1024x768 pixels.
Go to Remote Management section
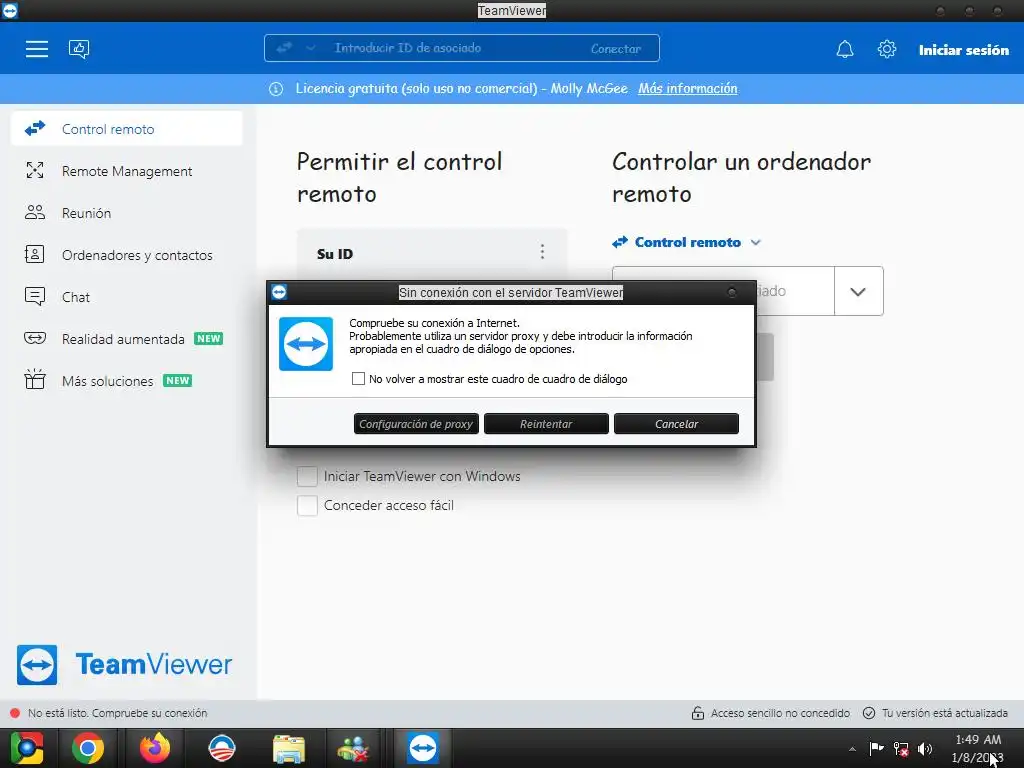point(127,170)
